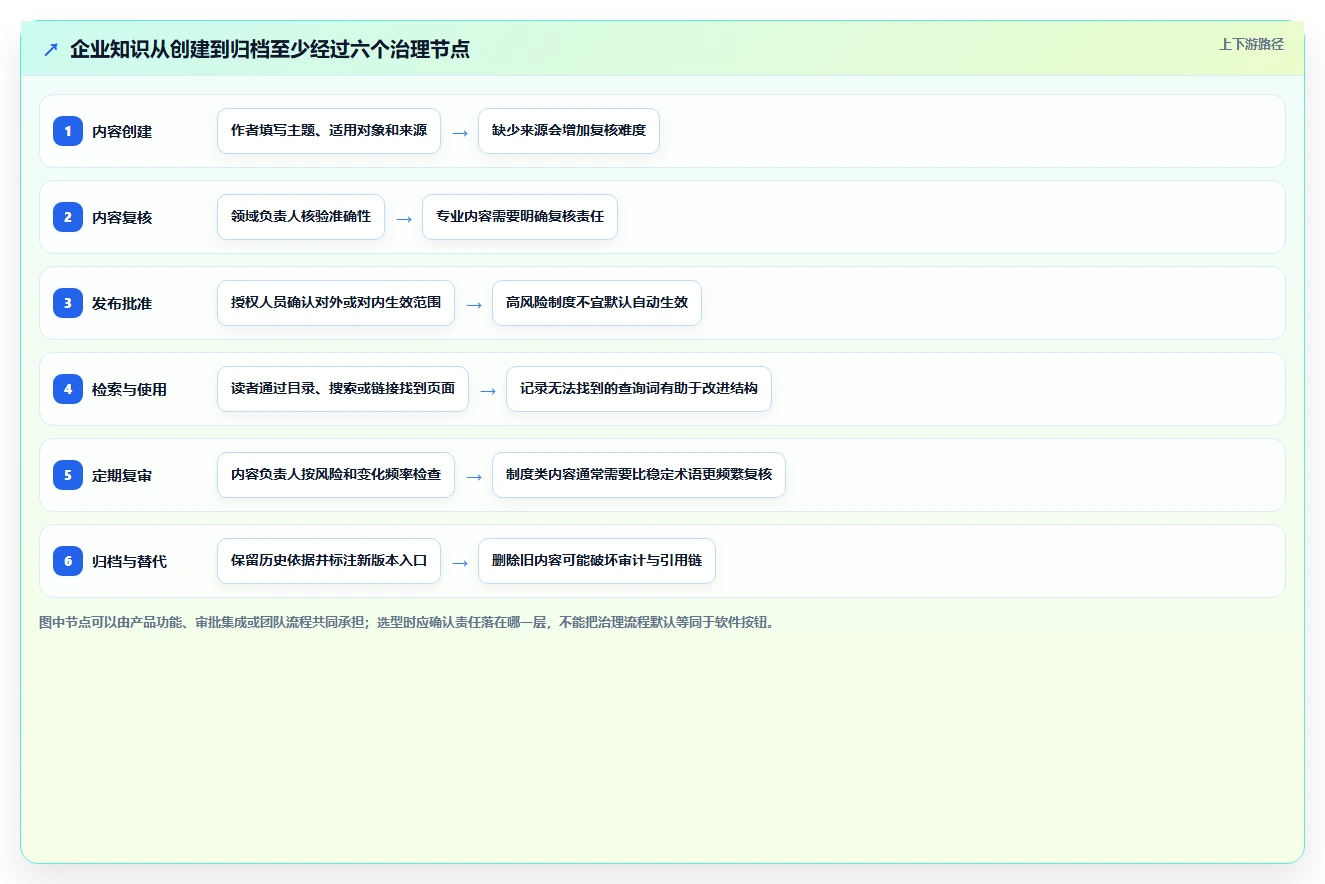
Task: Click the 定期复审 step label
Action: (122, 475)
